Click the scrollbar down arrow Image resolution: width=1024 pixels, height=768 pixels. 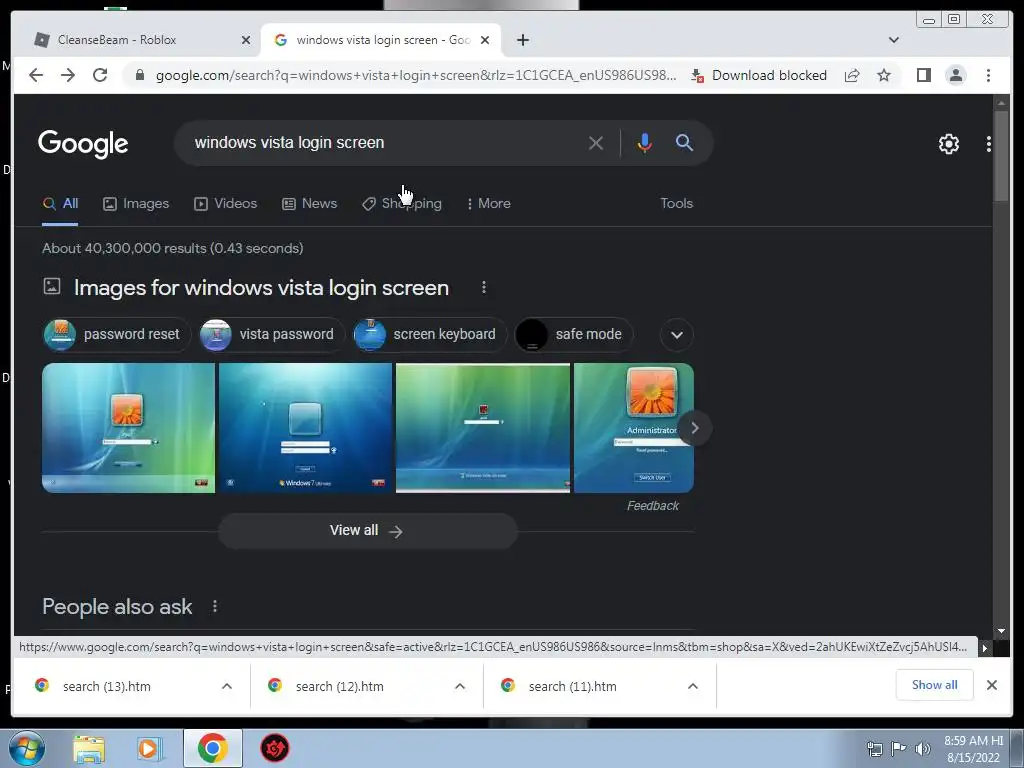1001,631
